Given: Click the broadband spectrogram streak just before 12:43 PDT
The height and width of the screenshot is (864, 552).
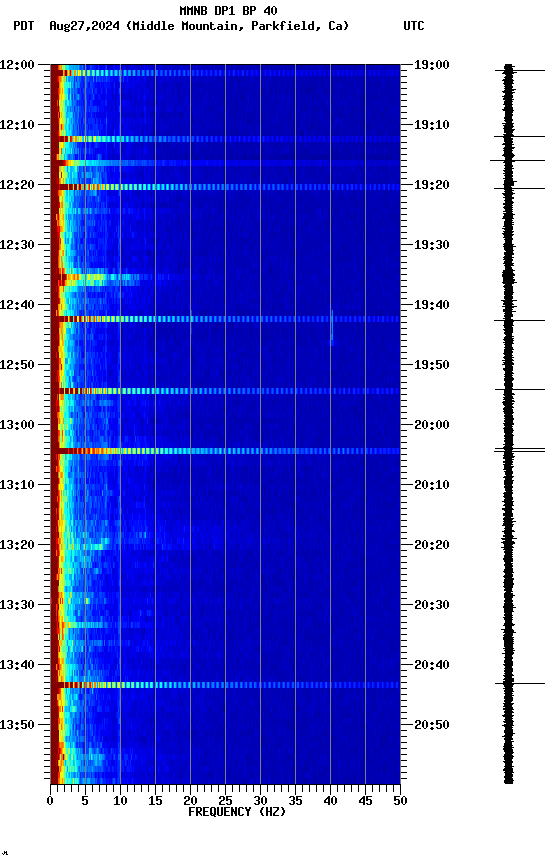Looking at the screenshot, I should [225, 319].
